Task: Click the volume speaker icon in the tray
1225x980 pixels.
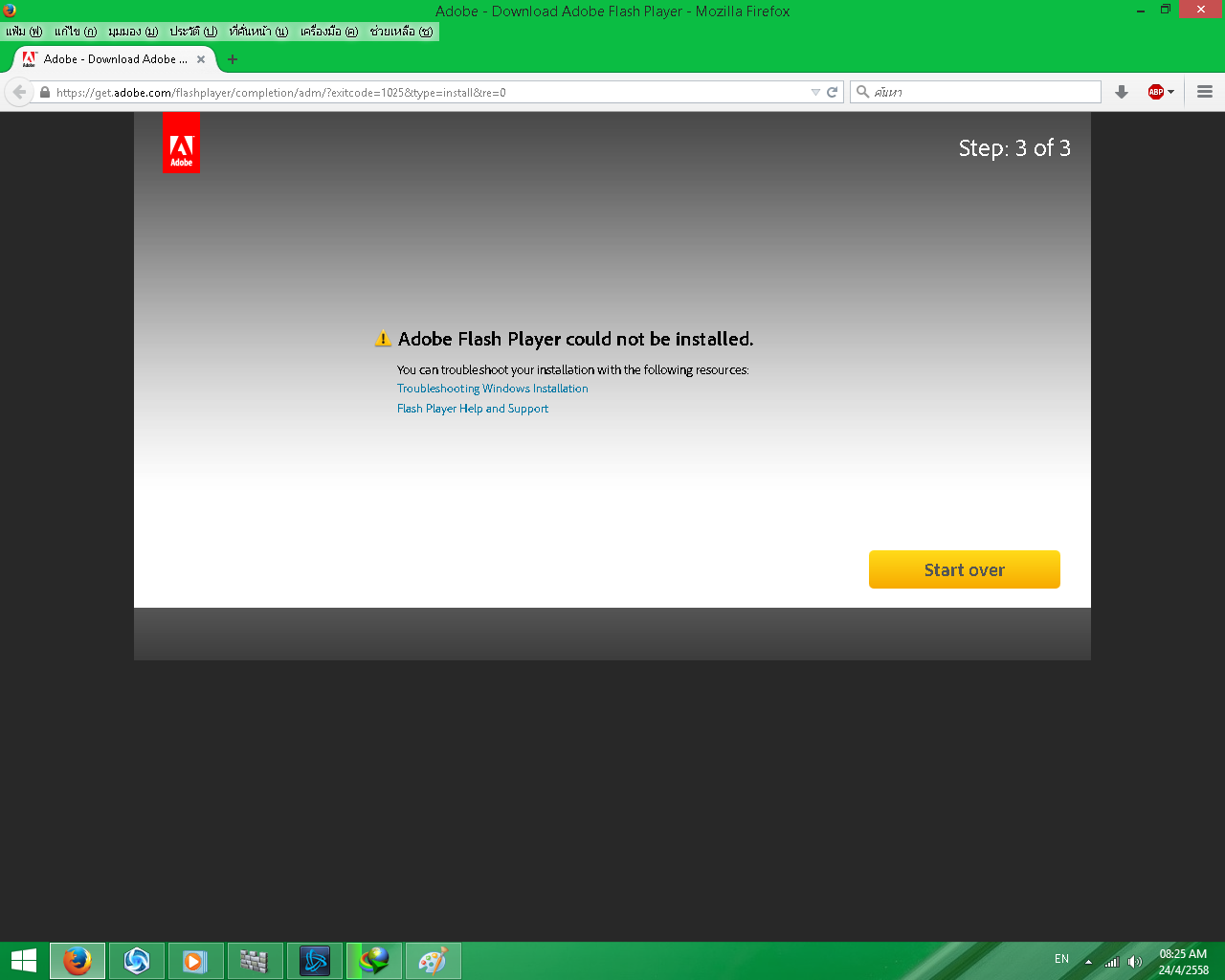Action: point(1135,962)
